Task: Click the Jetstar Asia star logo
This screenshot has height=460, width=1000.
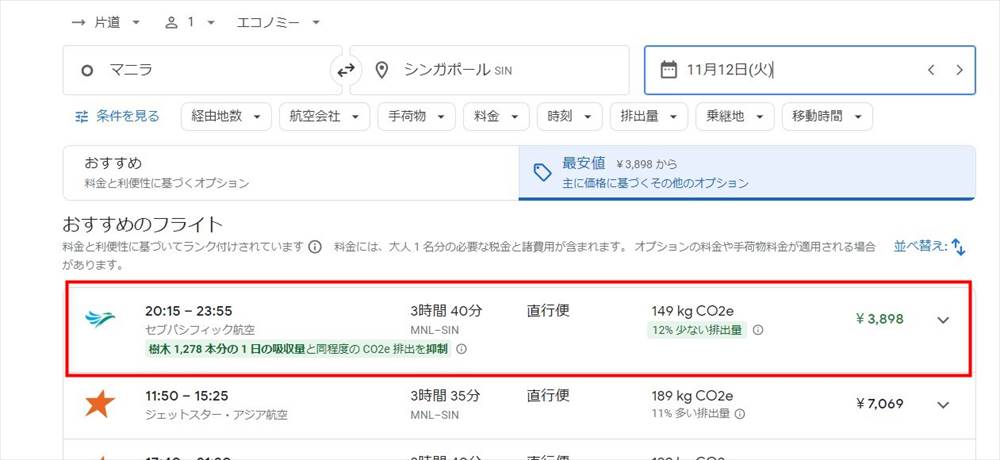Action: pyautogui.click(x=100, y=404)
